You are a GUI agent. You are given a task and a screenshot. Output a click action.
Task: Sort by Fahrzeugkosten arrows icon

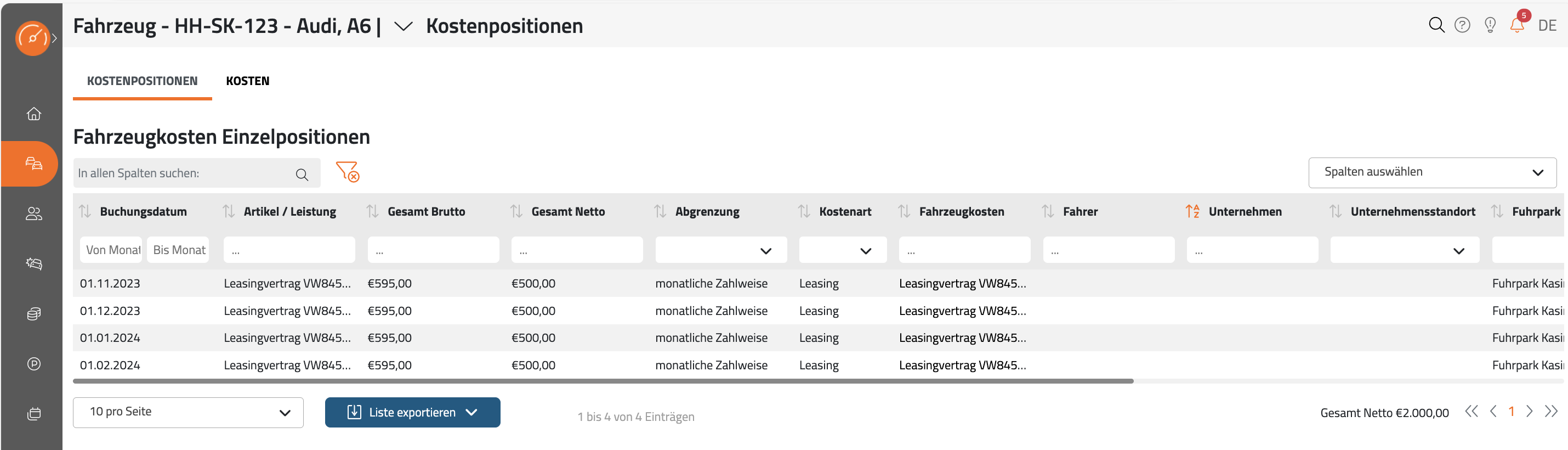[904, 211]
